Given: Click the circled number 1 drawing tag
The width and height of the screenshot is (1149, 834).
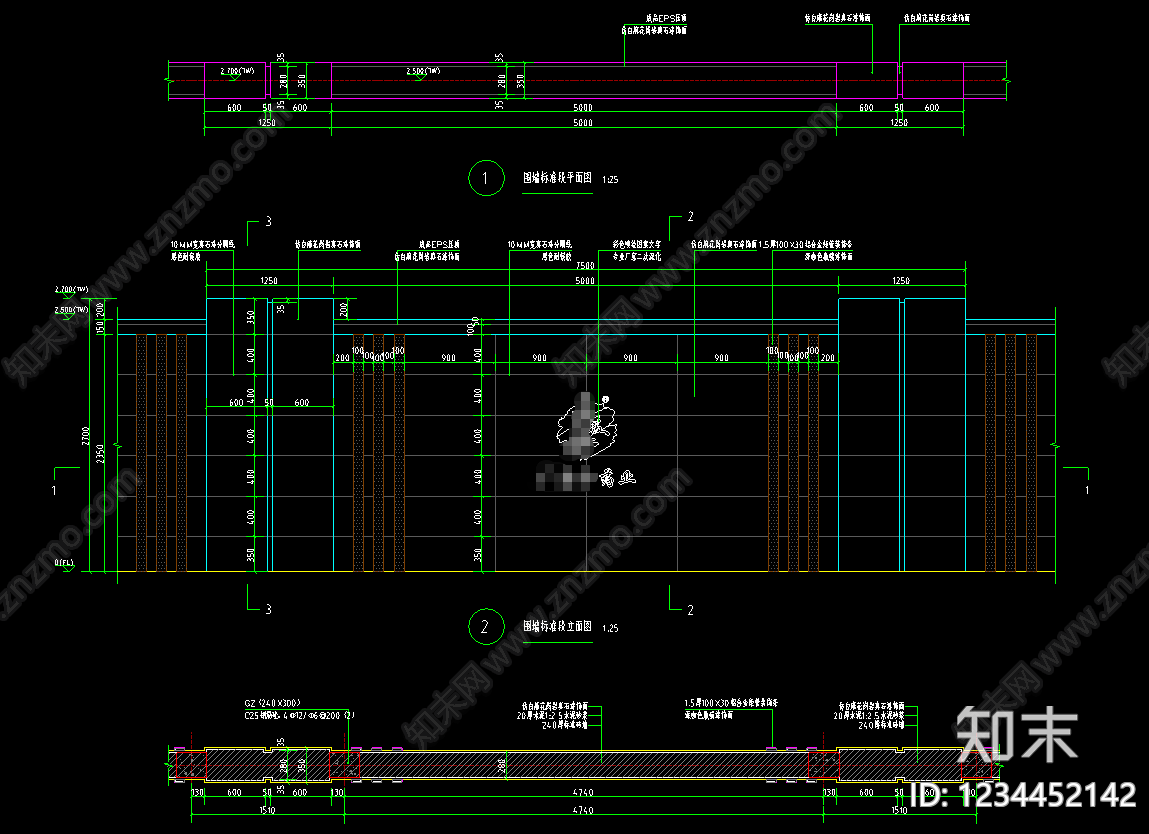Looking at the screenshot, I should [x=486, y=178].
